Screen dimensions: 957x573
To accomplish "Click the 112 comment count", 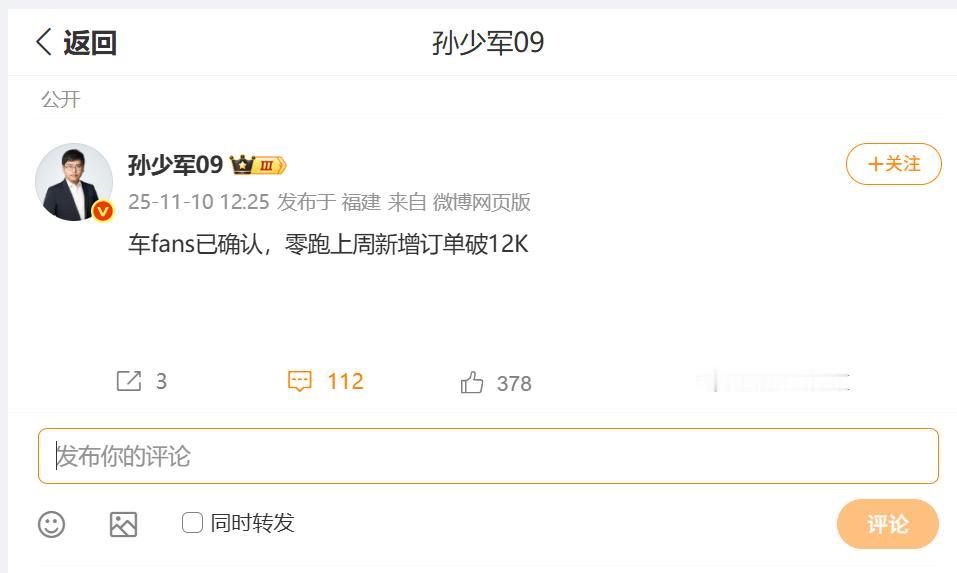I will point(345,381).
